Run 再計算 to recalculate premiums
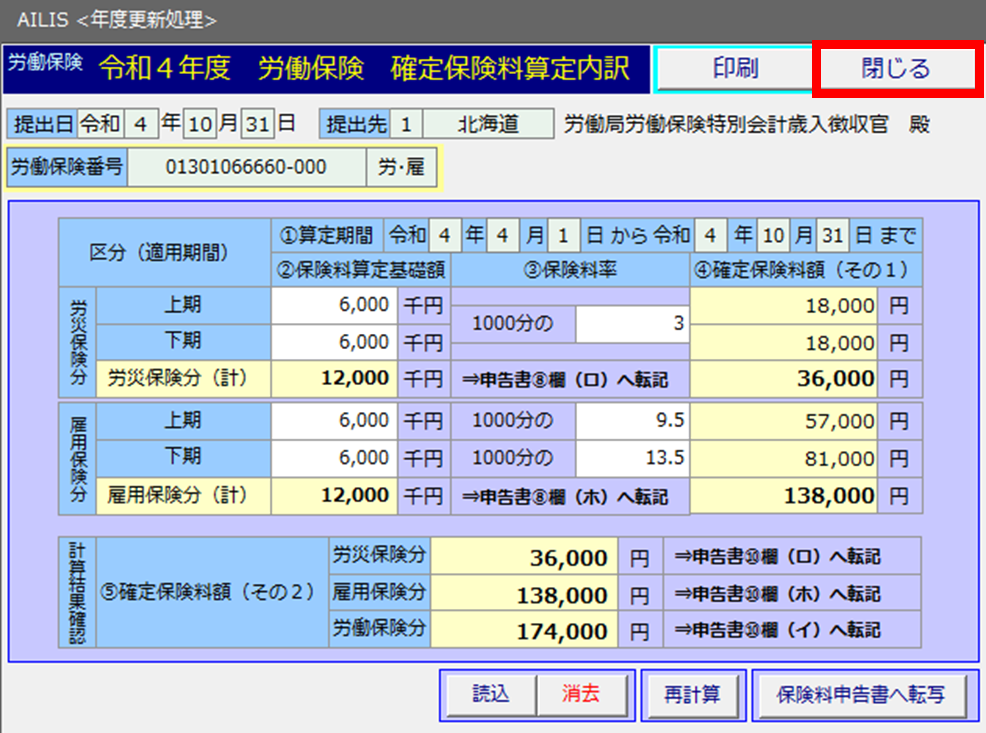Image resolution: width=986 pixels, height=733 pixels. click(692, 694)
